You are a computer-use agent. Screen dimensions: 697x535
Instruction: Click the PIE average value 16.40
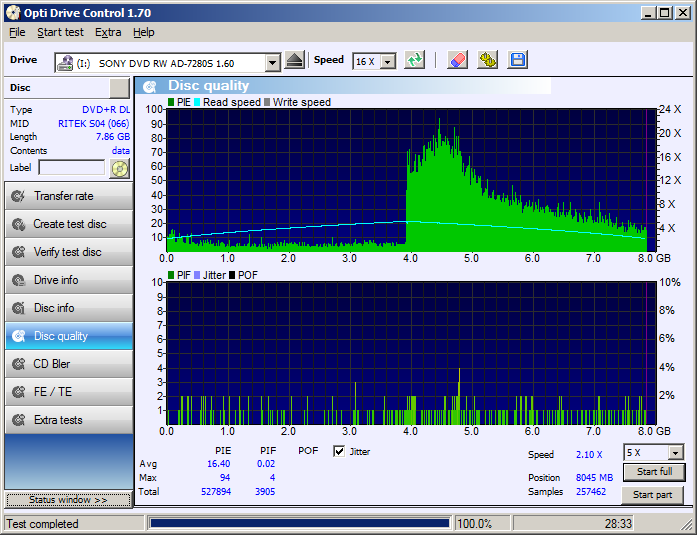point(219,464)
